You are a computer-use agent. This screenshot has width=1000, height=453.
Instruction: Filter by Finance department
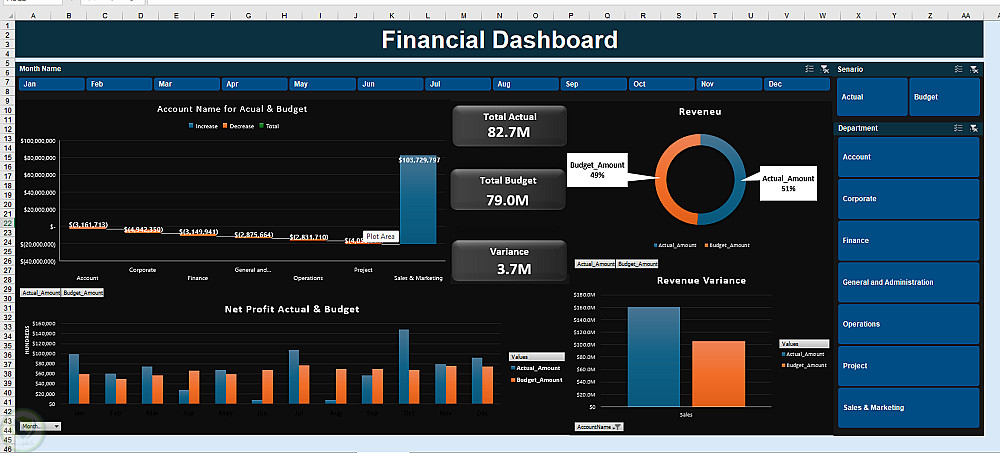click(x=908, y=241)
